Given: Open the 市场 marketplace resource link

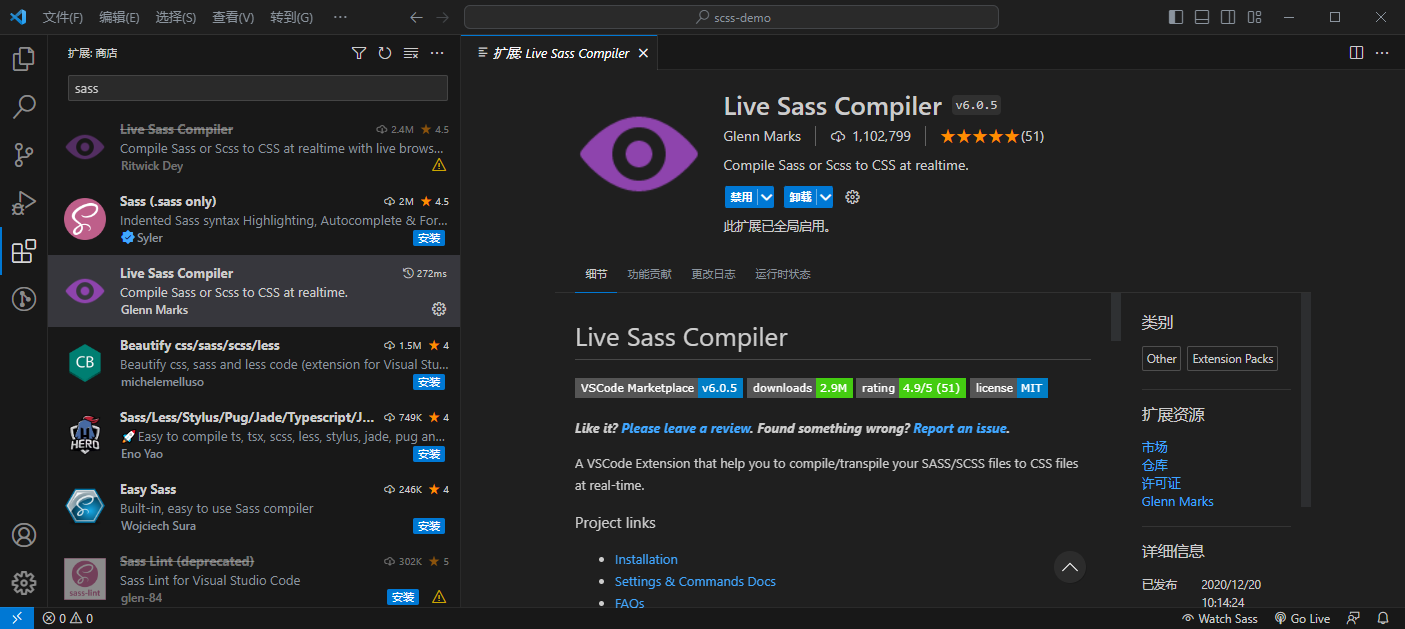Looking at the screenshot, I should 1155,447.
